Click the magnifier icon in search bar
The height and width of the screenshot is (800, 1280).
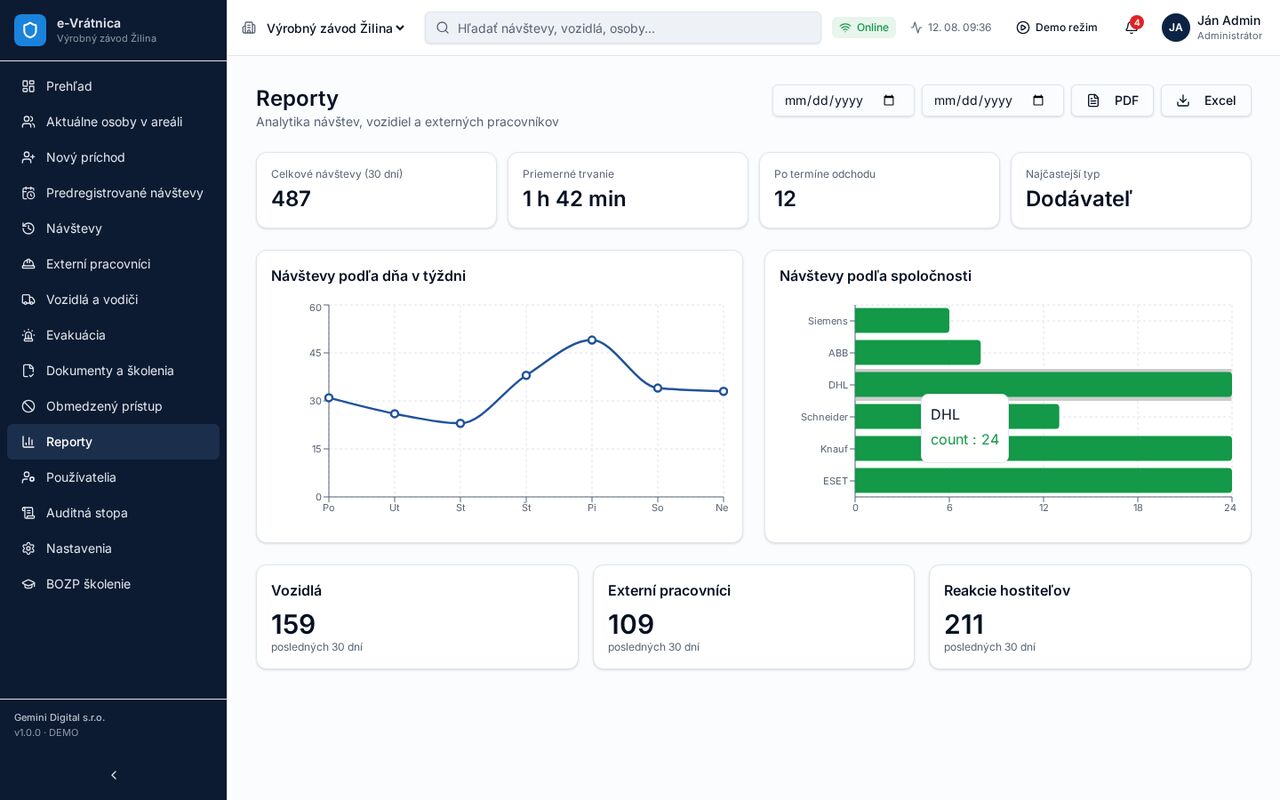pos(443,28)
